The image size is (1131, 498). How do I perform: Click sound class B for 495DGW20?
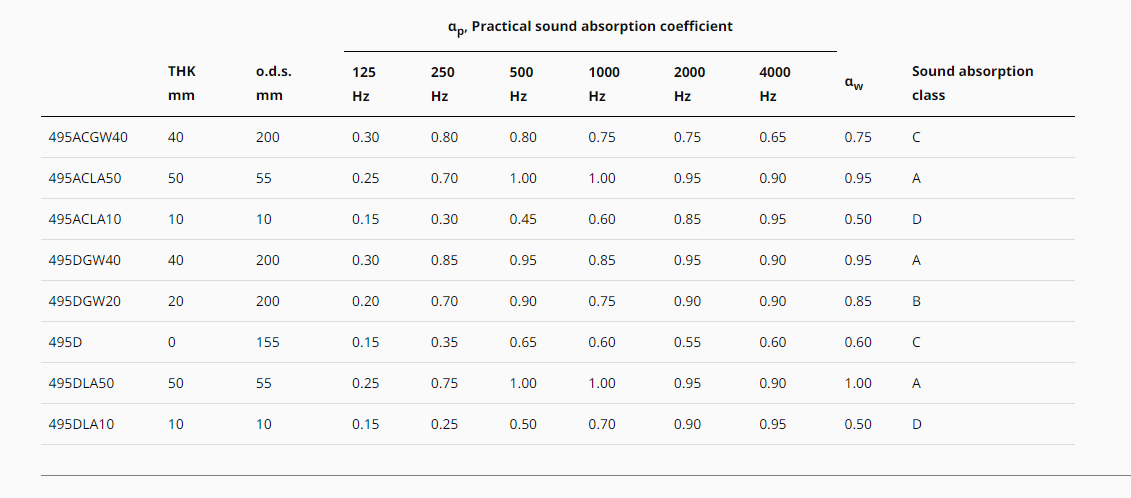click(x=916, y=302)
